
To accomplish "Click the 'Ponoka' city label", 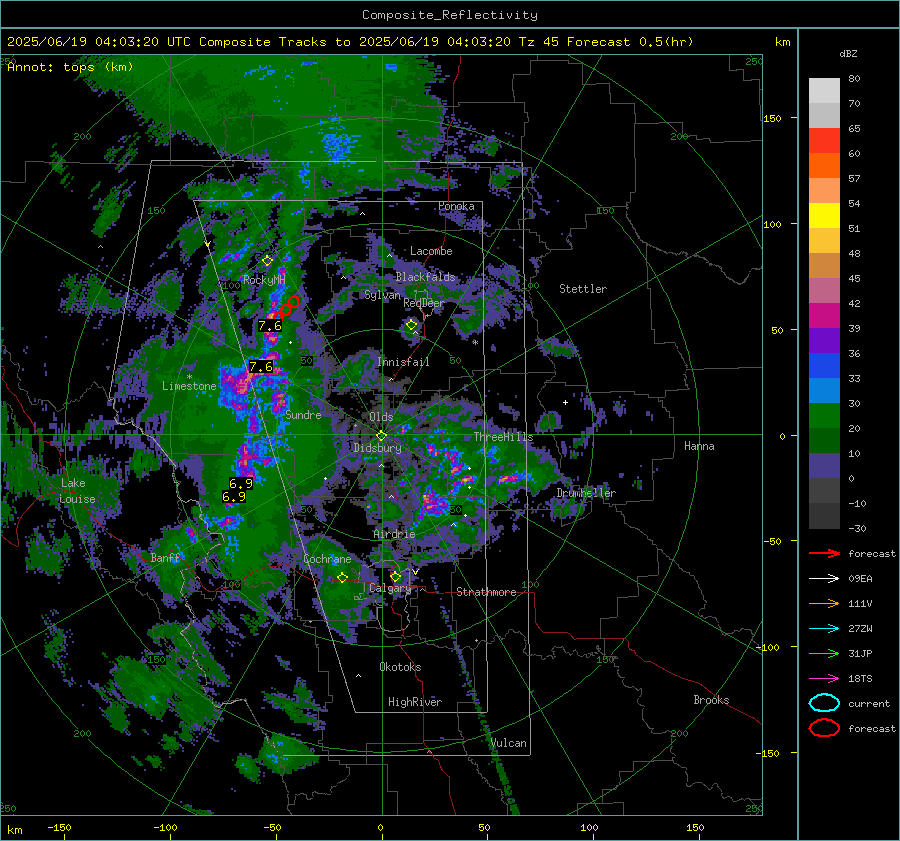I will pyautogui.click(x=456, y=206).
